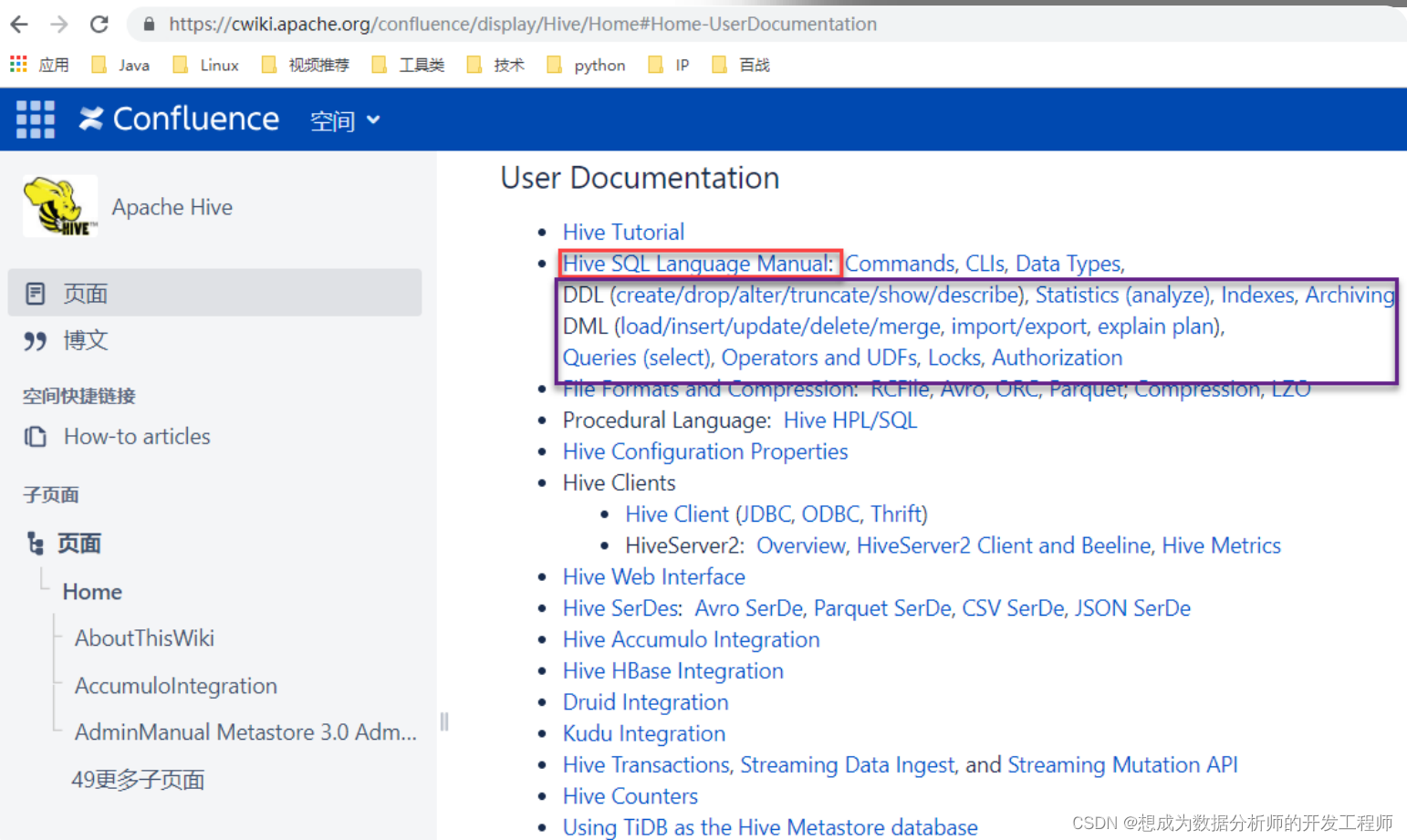The image size is (1407, 840).
Task: Open the Druid Integration link
Action: click(x=646, y=702)
